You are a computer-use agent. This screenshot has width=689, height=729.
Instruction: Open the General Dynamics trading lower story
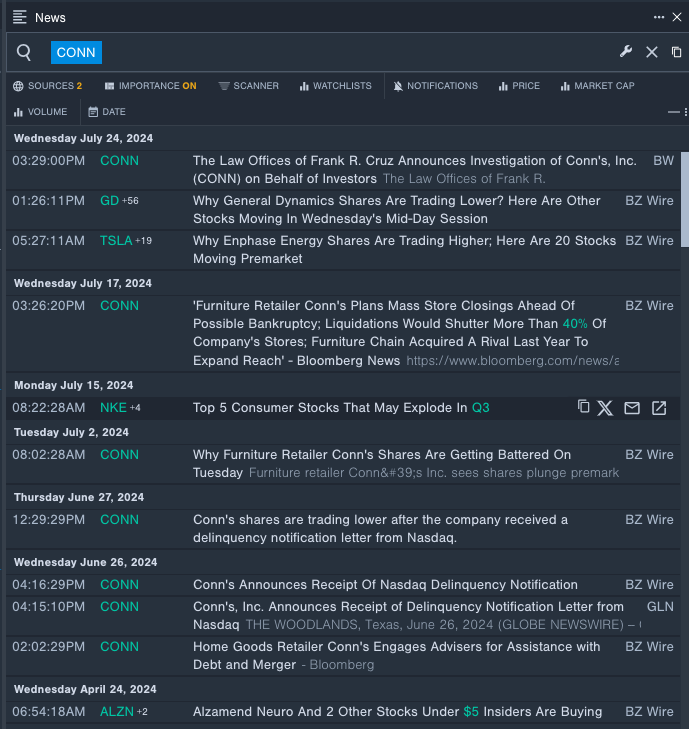click(397, 210)
